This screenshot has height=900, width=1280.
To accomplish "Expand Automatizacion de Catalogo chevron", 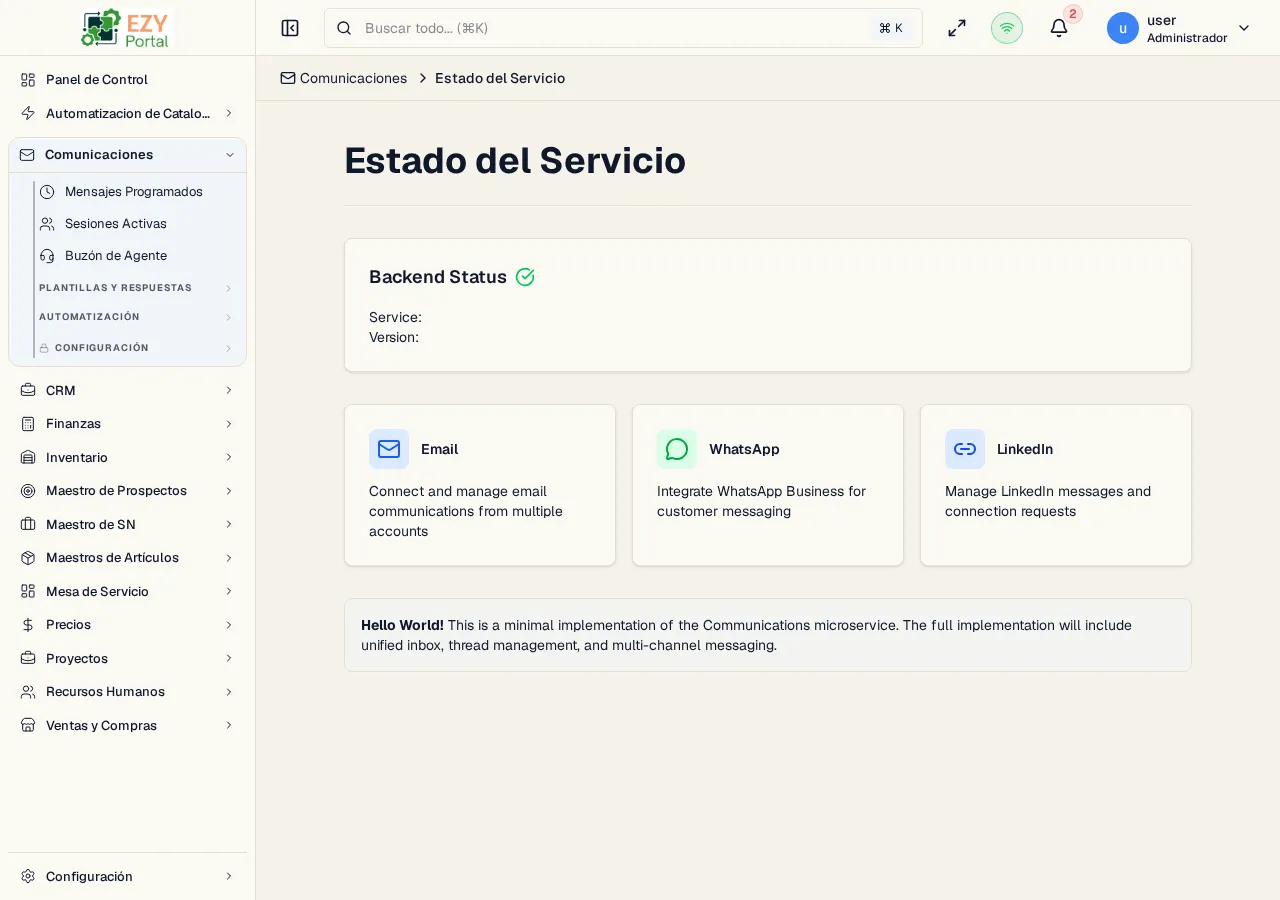I will (229, 113).
